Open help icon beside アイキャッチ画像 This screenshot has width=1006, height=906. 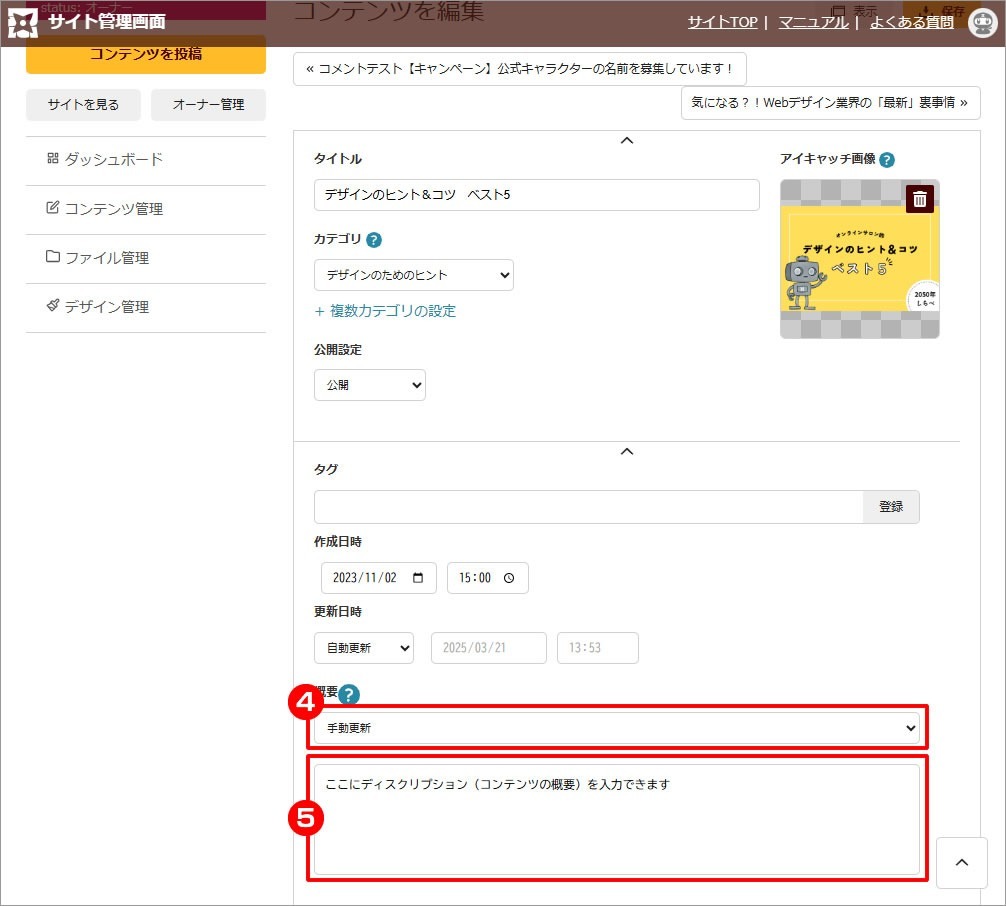tap(886, 160)
